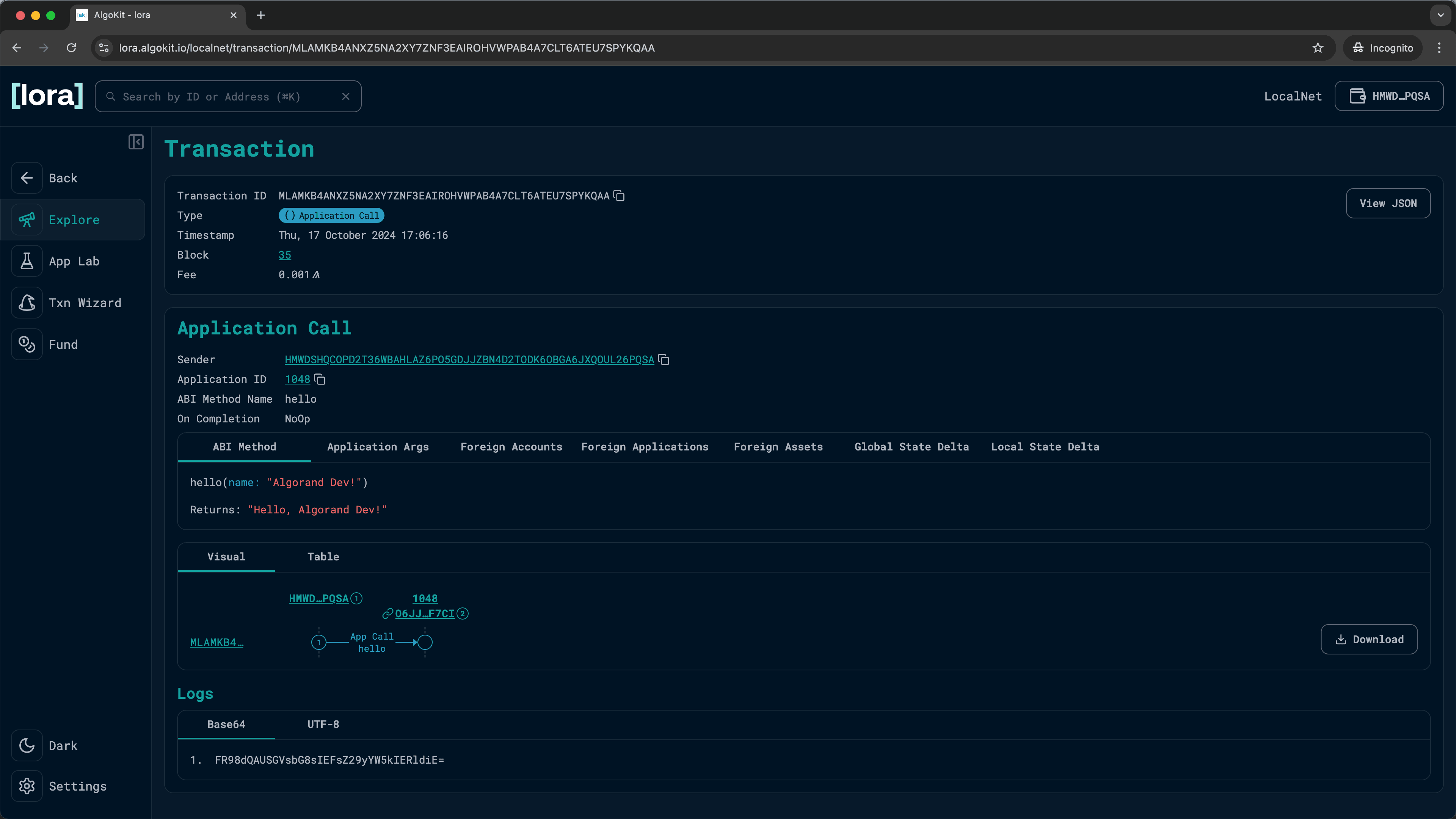This screenshot has width=1456, height=819.
Task: Bookmark the page with the star icon
Action: click(1318, 47)
